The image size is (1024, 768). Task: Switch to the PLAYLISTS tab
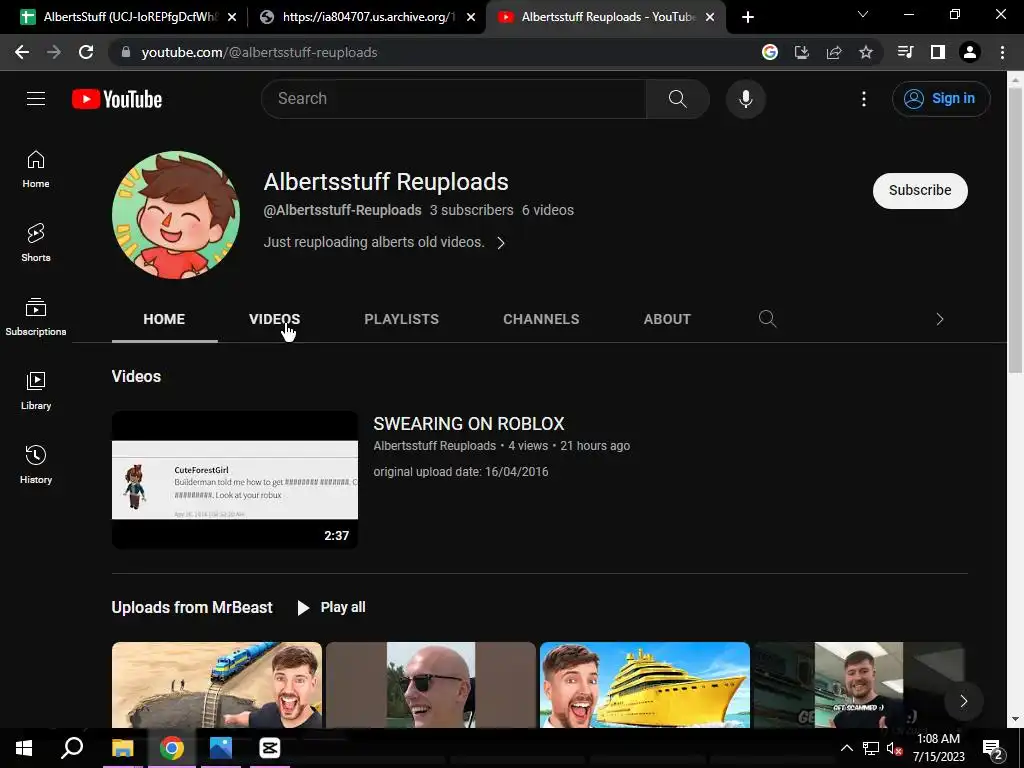(x=402, y=319)
